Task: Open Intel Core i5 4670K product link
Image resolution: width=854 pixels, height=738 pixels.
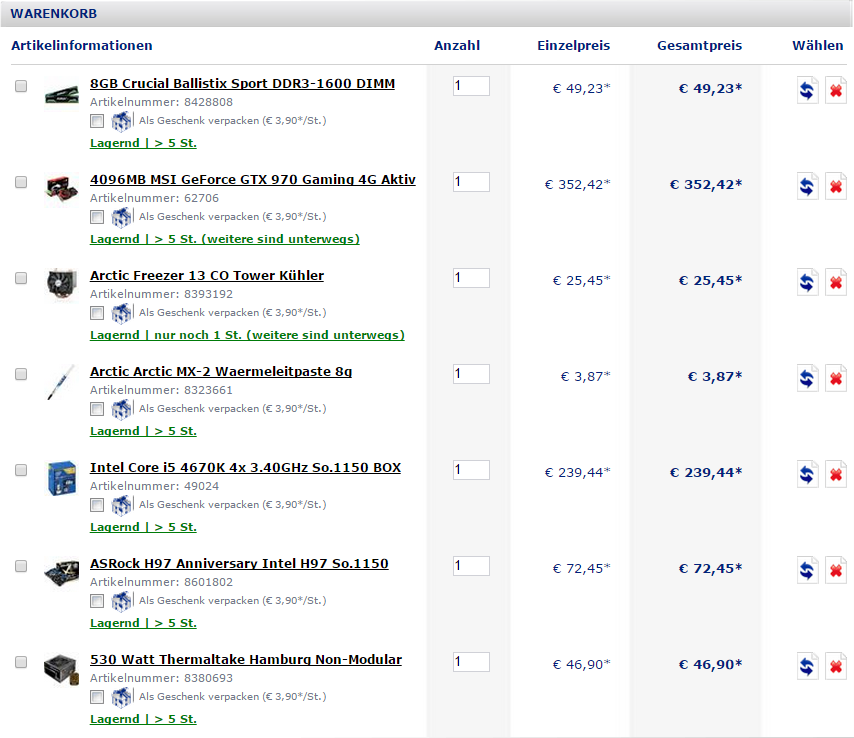Action: [x=246, y=468]
